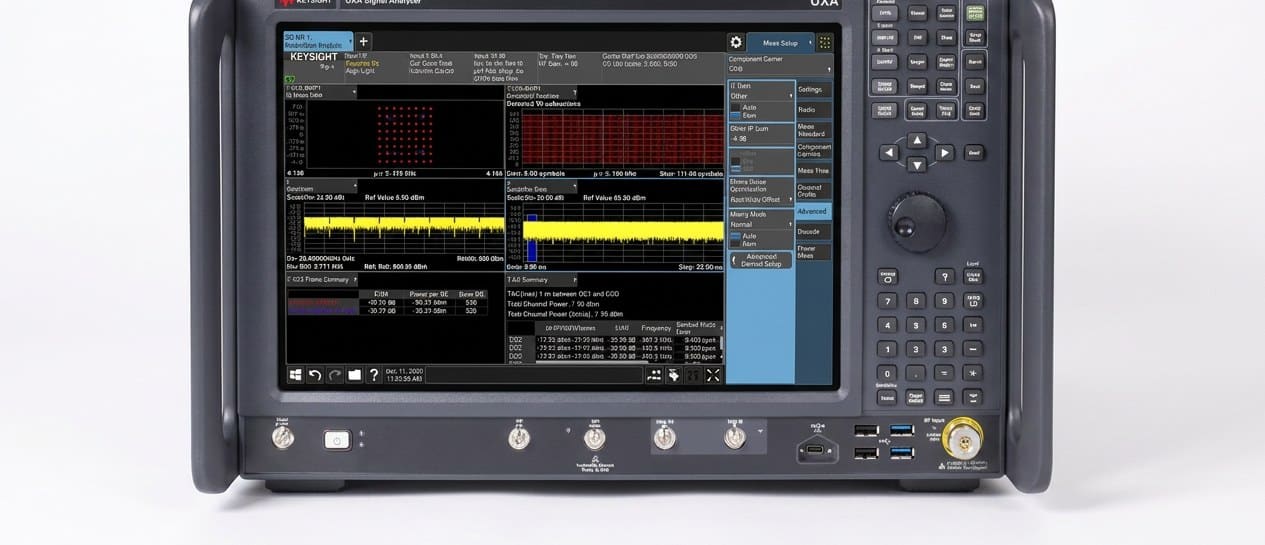Viewport: 1265px width, 545px height.
Task: Open the constellation window title dropdown
Action: coord(322,92)
